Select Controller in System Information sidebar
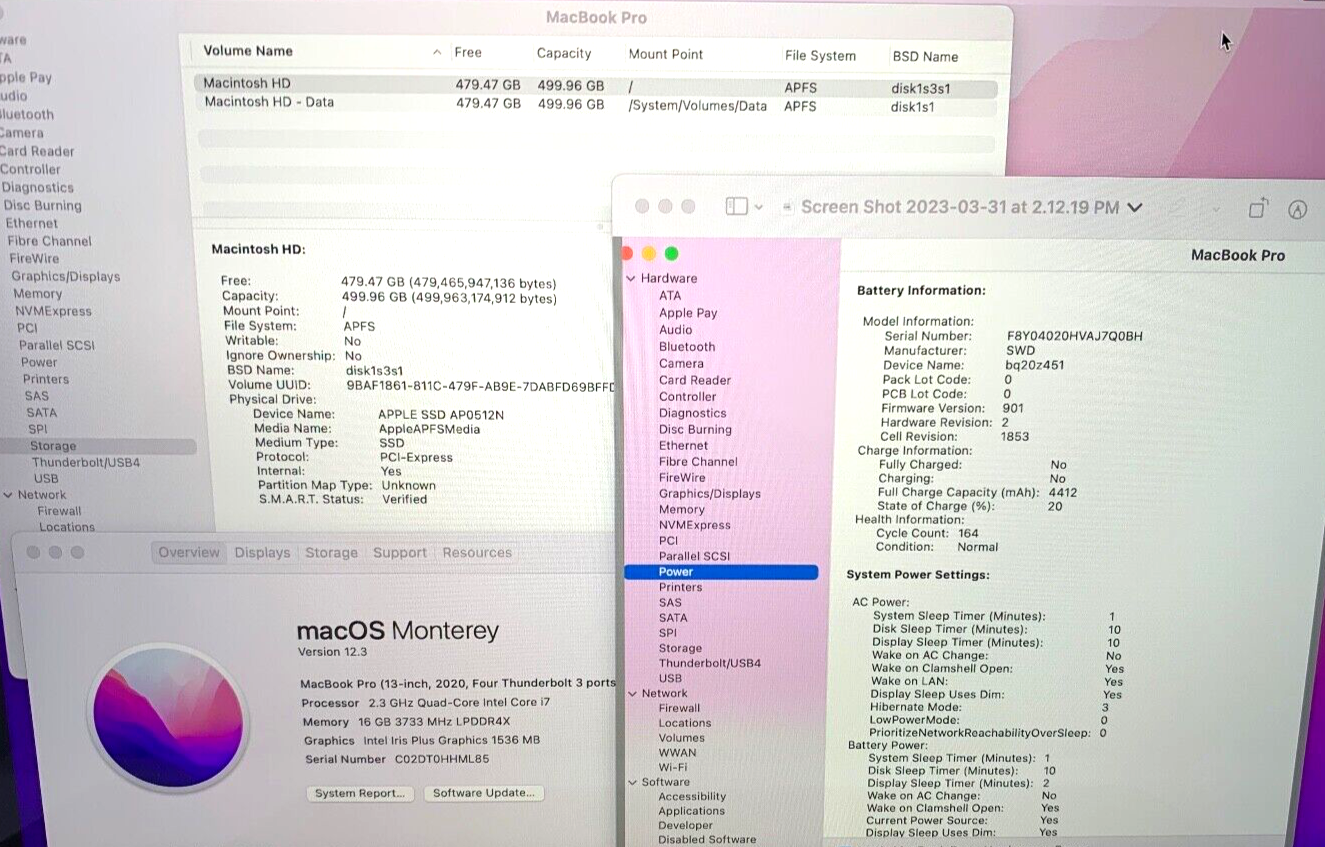This screenshot has width=1325, height=847. pos(31,169)
